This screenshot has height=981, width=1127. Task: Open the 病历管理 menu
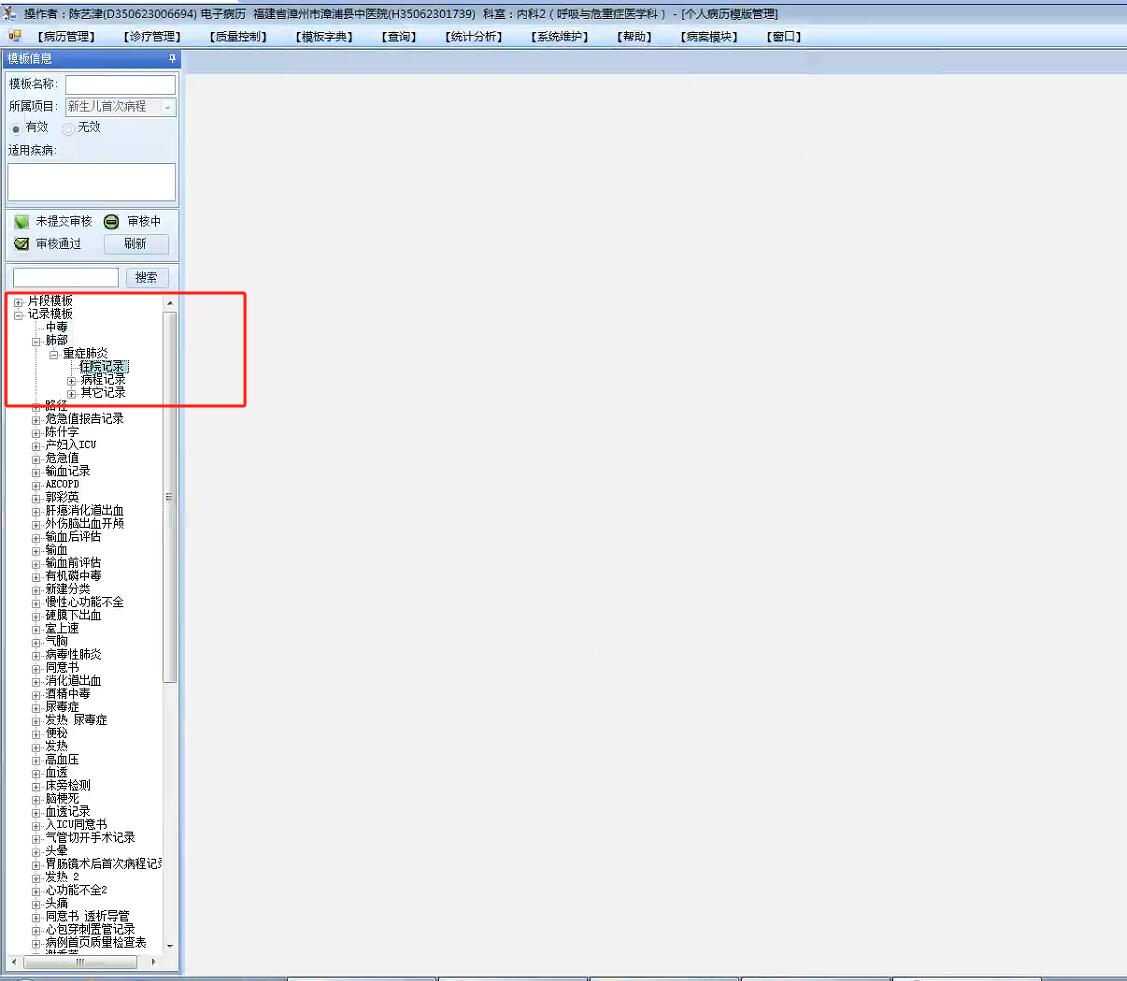[x=66, y=37]
